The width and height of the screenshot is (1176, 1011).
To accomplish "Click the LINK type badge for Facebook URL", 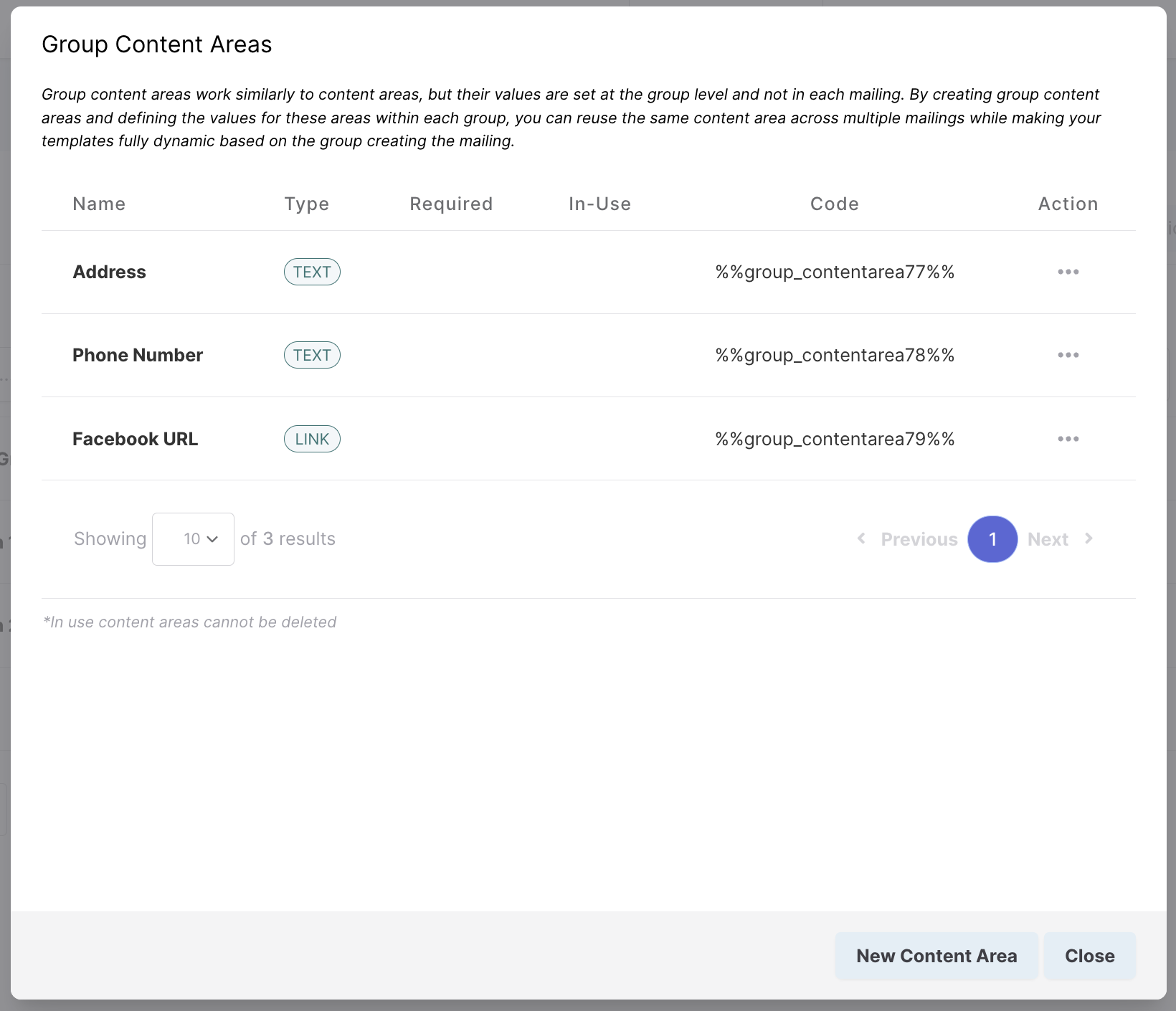I will tap(312, 439).
